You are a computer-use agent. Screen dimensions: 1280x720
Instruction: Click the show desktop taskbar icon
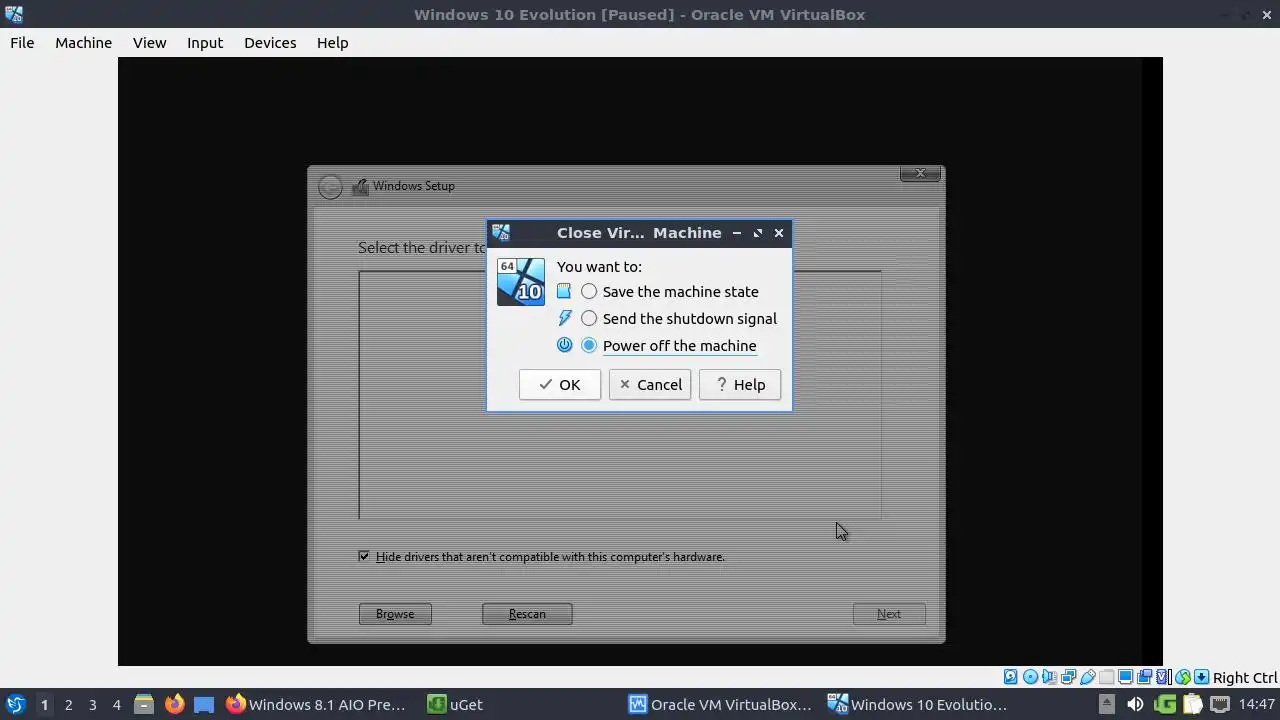click(x=204, y=704)
